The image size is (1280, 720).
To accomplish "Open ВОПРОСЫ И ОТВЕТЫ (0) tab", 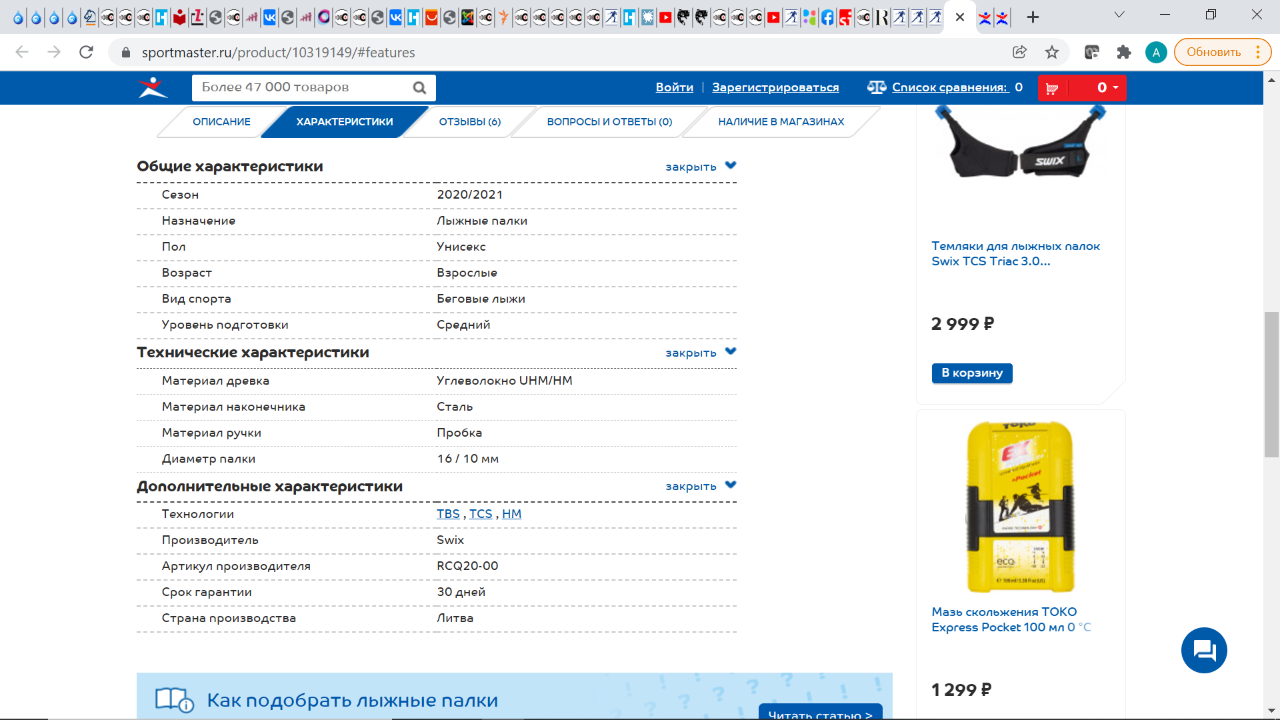I will [609, 122].
